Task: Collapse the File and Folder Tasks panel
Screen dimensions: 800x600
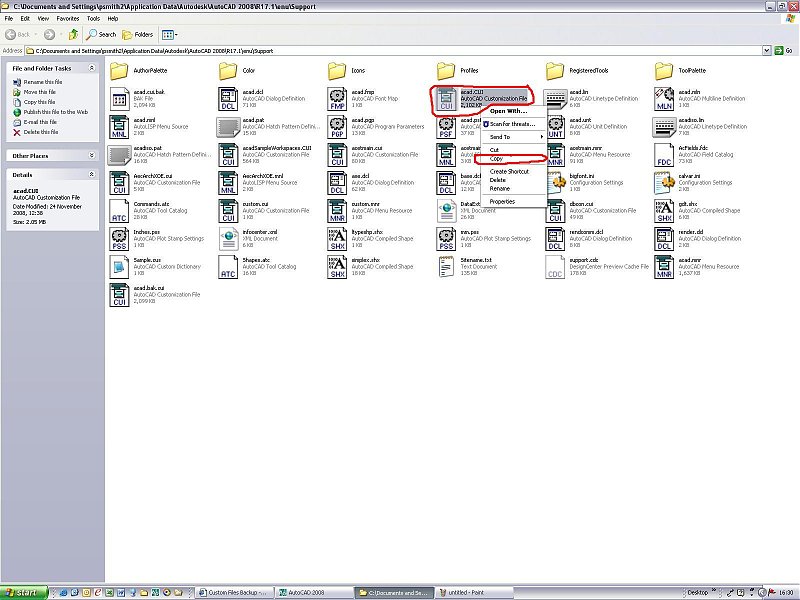Action: [92, 68]
